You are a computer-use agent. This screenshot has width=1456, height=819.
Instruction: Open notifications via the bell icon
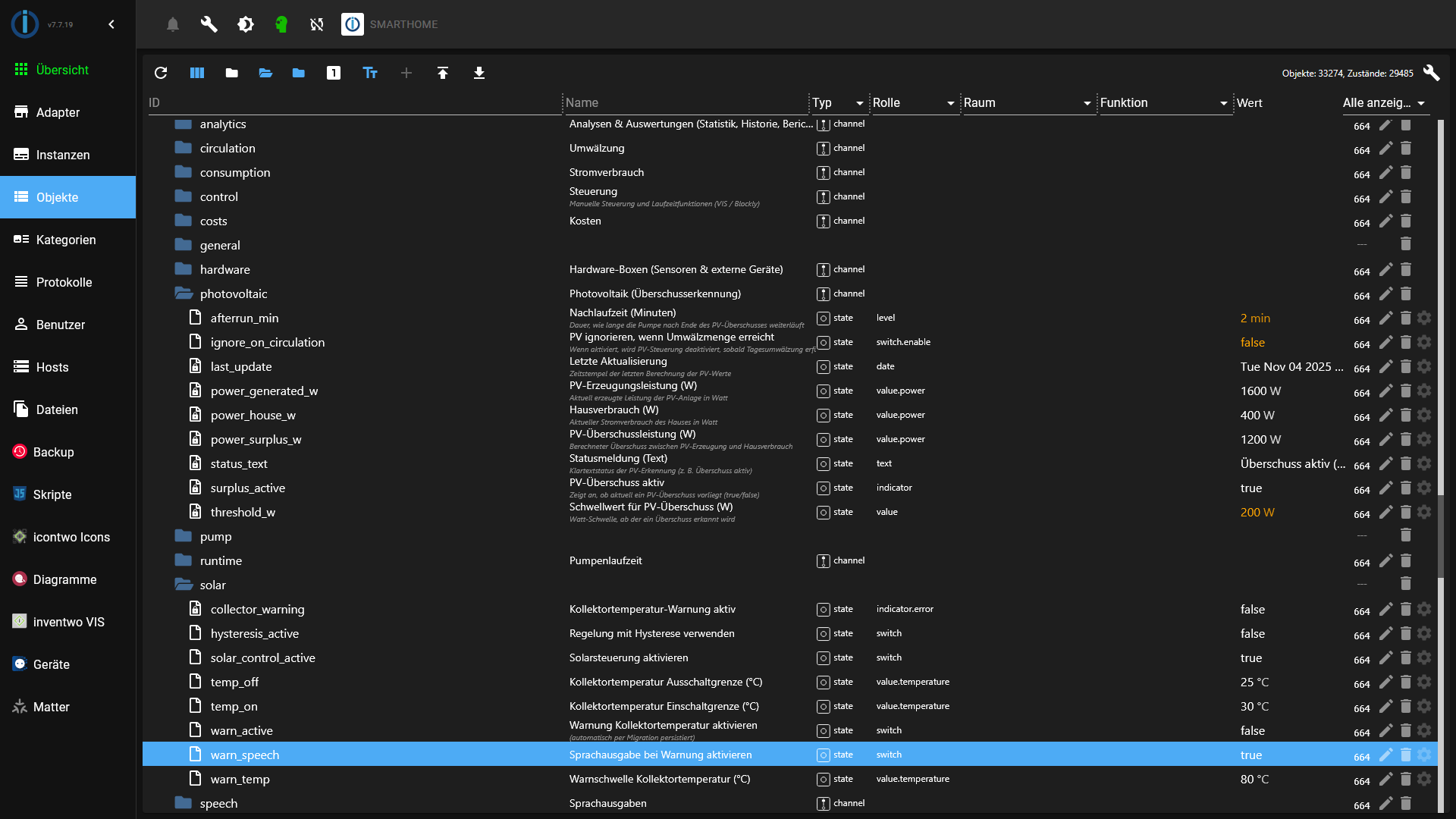172,24
